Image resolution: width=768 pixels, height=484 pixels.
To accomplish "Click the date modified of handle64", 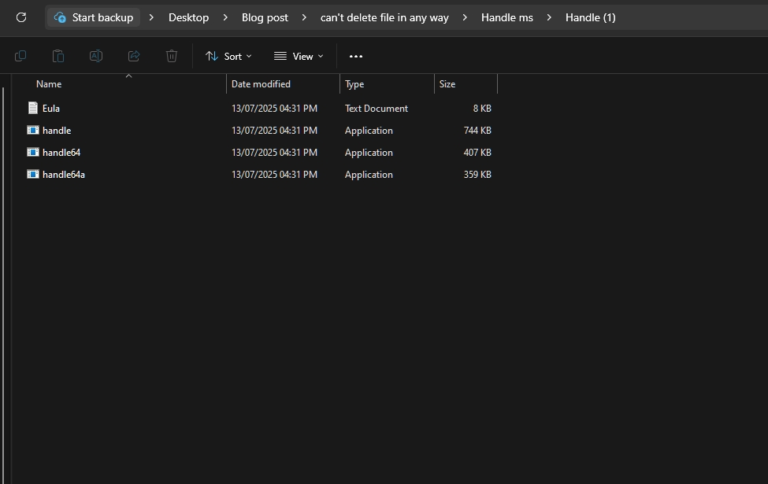I will tap(274, 152).
